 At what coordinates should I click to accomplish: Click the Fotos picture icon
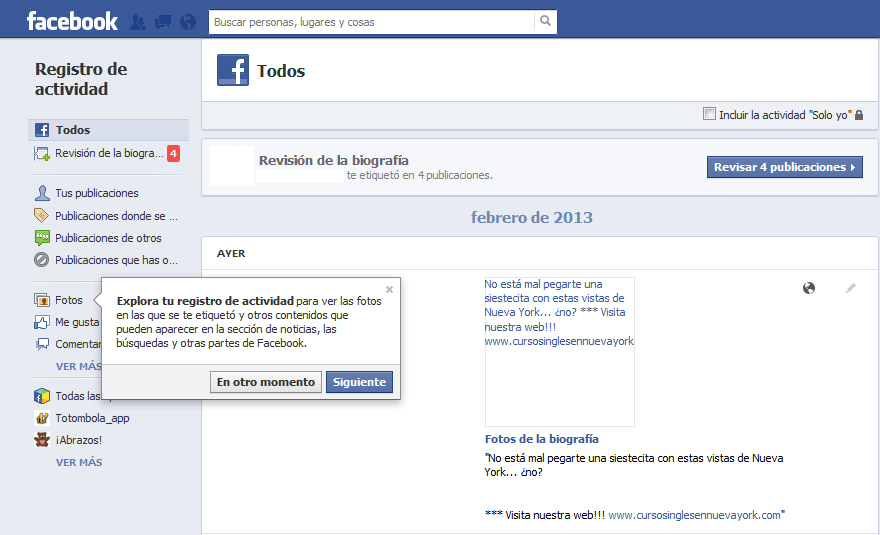tap(42, 300)
